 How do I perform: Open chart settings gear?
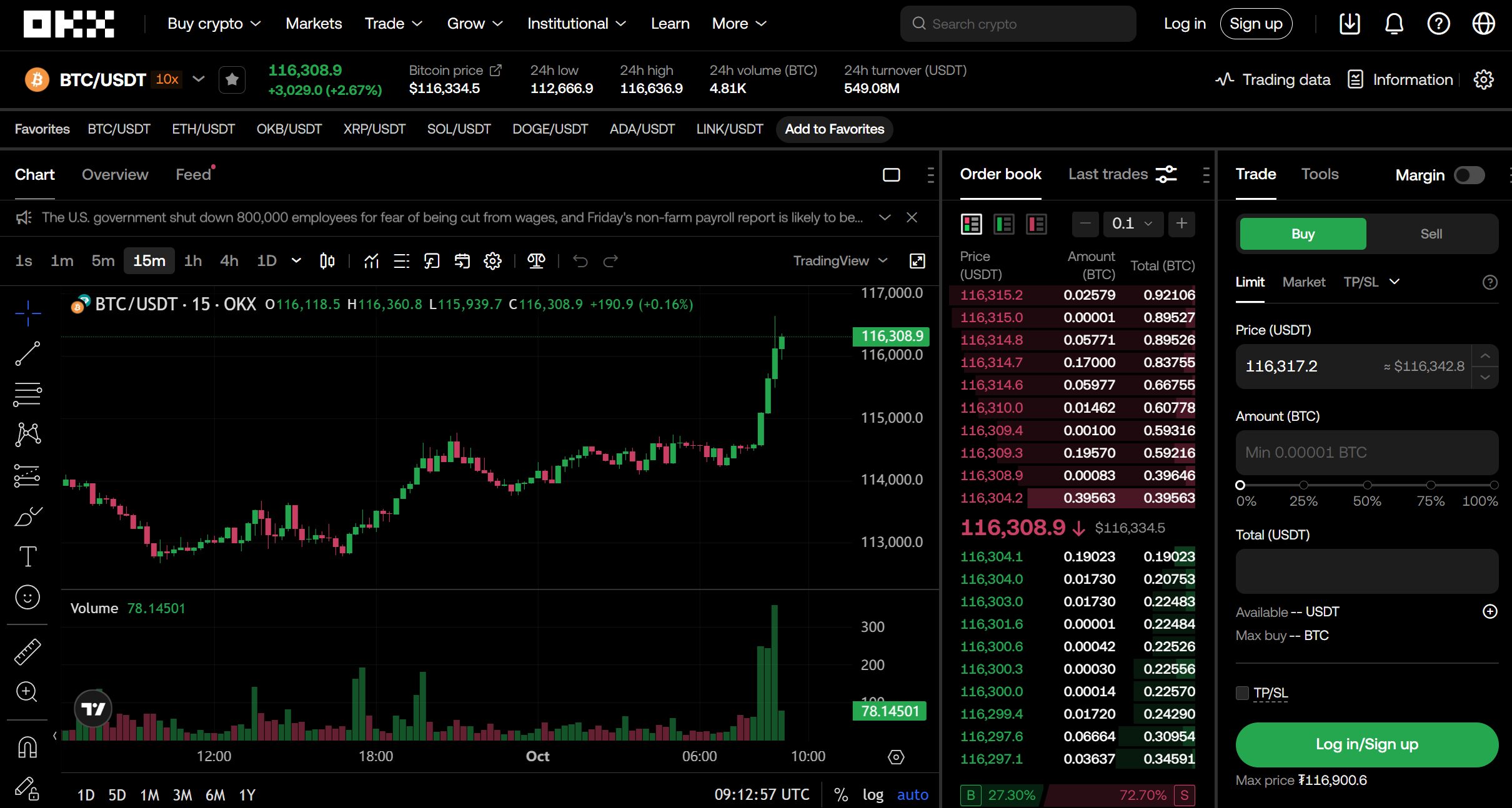click(492, 261)
